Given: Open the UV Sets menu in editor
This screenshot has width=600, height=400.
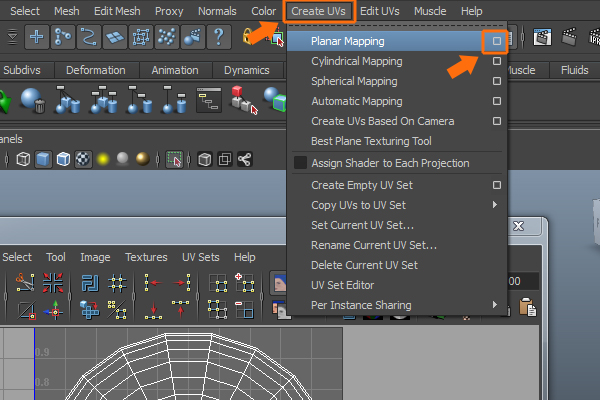Looking at the screenshot, I should 200,257.
